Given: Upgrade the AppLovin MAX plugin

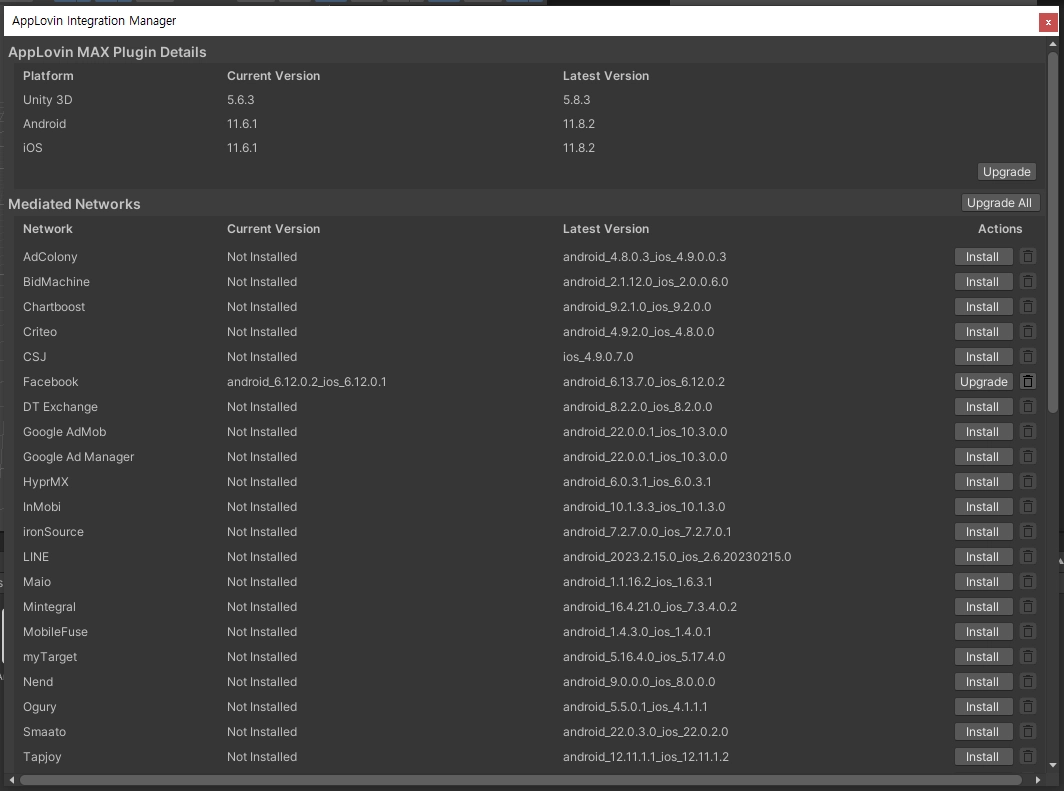Looking at the screenshot, I should 1006,172.
